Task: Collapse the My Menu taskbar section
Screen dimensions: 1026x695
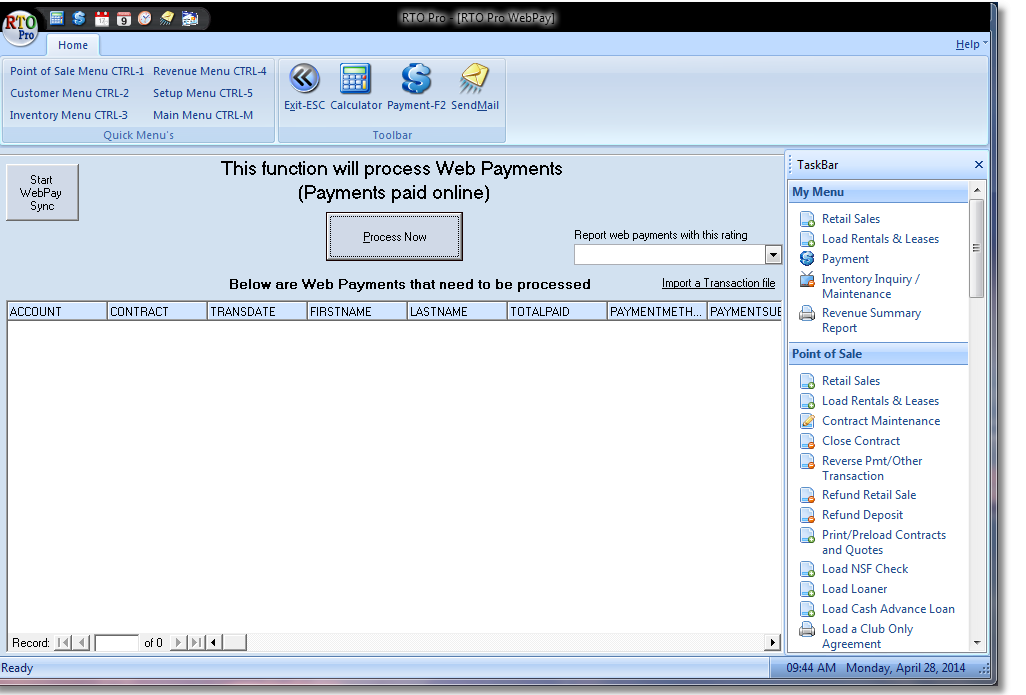Action: point(878,192)
